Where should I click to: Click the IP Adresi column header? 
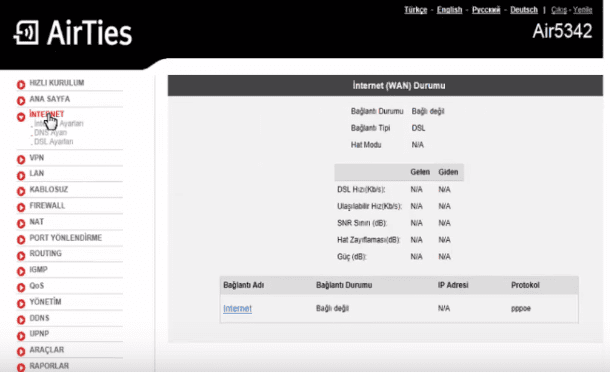click(x=453, y=285)
